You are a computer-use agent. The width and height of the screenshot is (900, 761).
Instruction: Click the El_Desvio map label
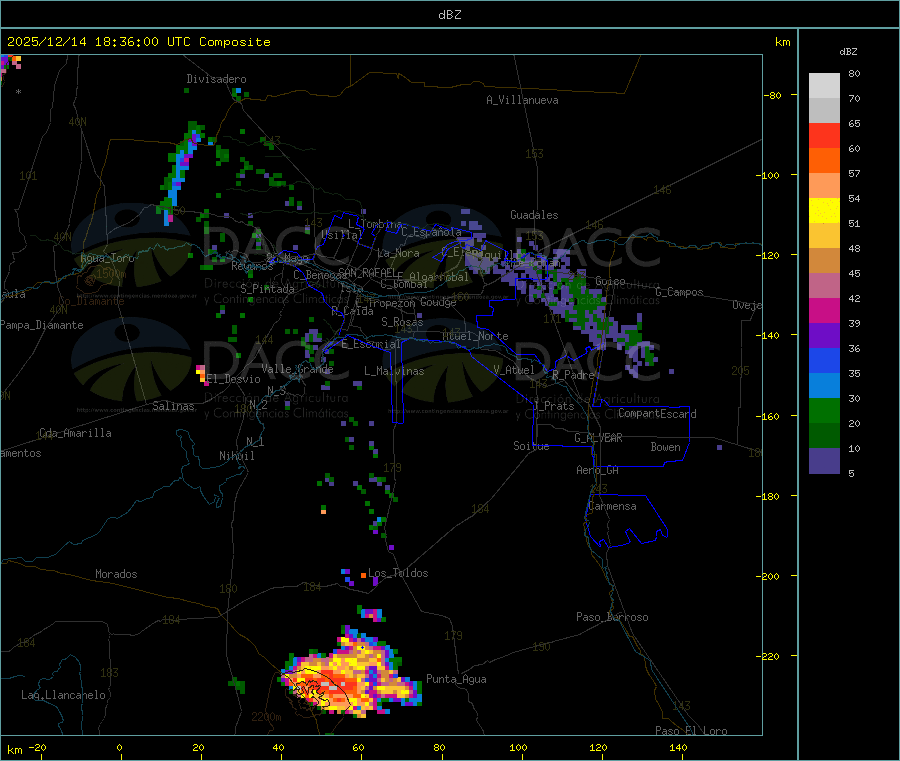[x=233, y=379]
